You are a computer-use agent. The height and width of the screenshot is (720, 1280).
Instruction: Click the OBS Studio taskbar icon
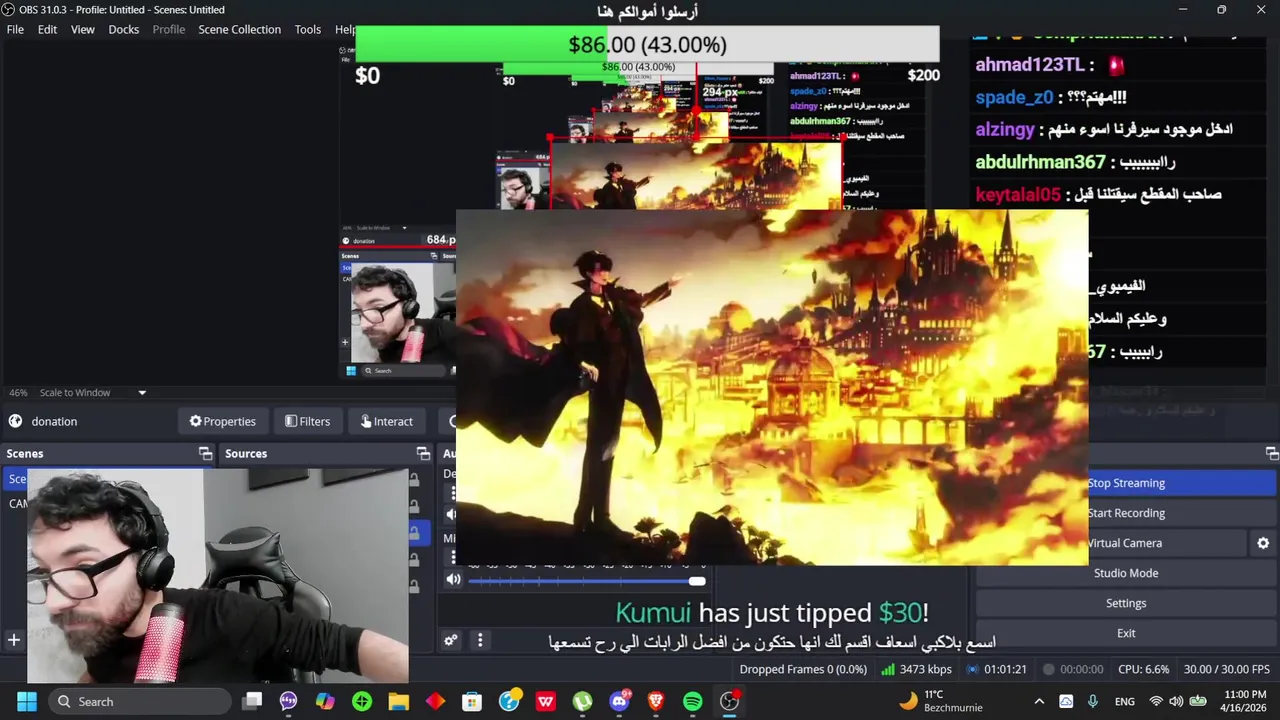(x=729, y=701)
